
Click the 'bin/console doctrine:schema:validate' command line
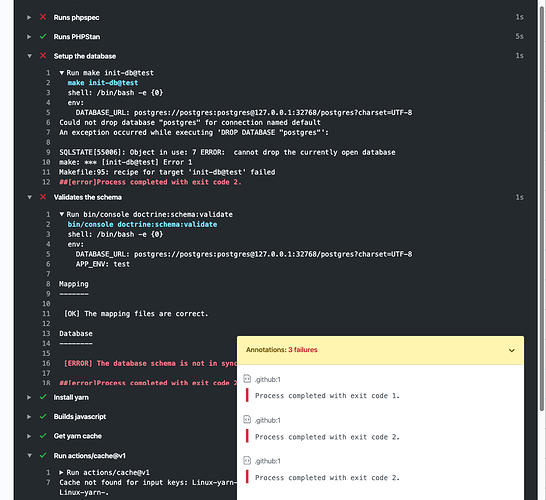coord(142,224)
